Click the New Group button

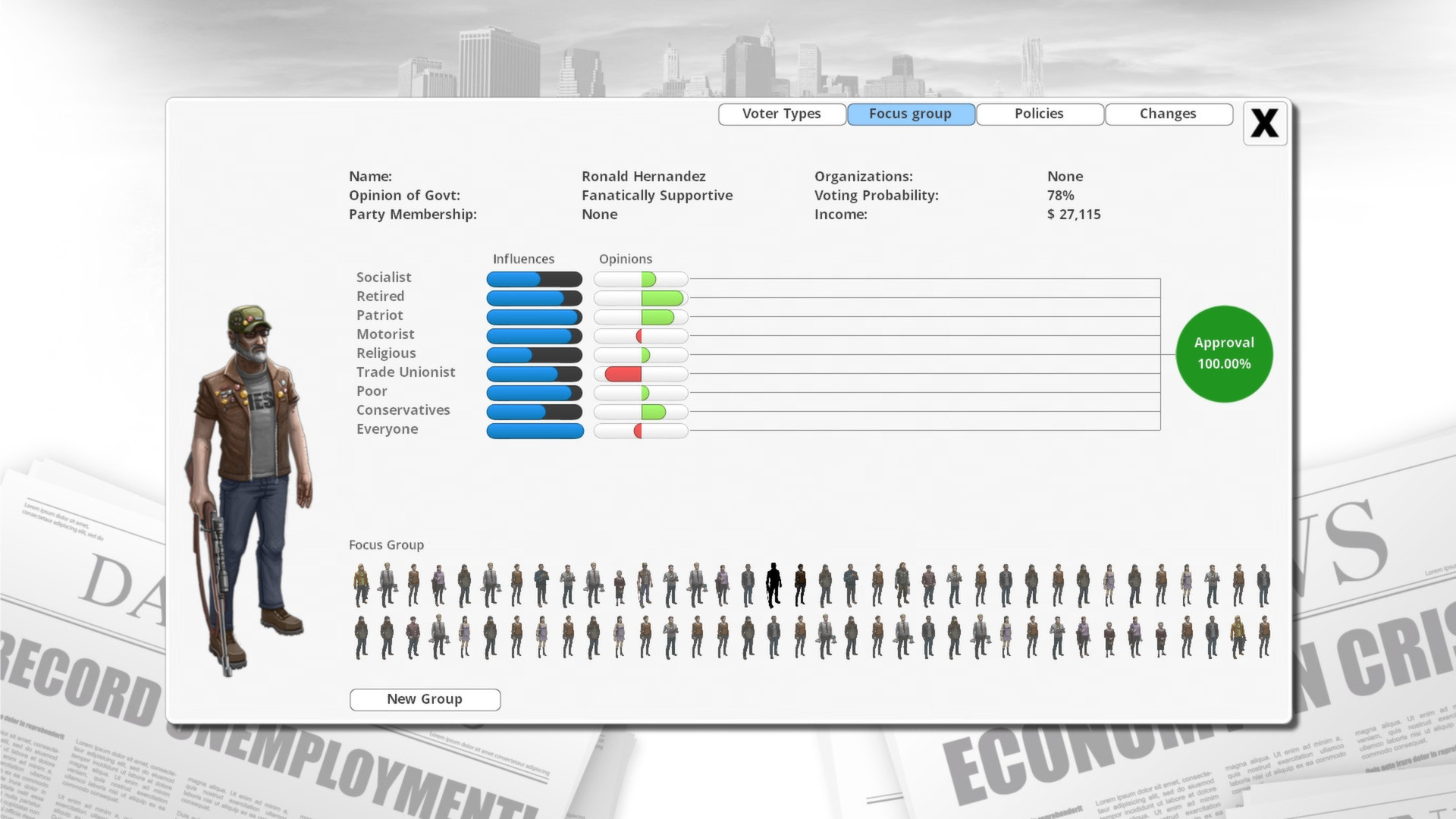424,698
